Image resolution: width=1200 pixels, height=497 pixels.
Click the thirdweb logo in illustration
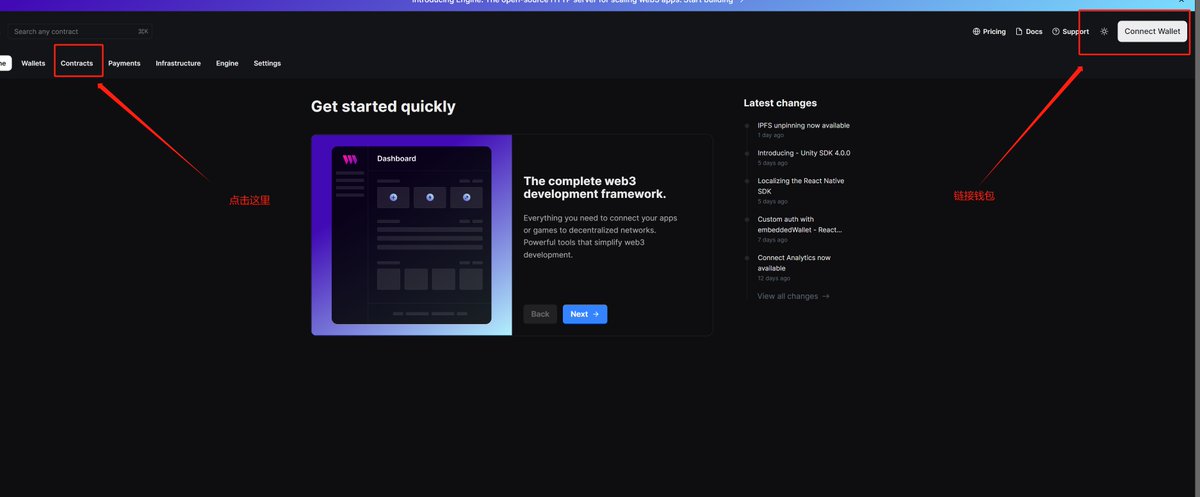(x=349, y=159)
